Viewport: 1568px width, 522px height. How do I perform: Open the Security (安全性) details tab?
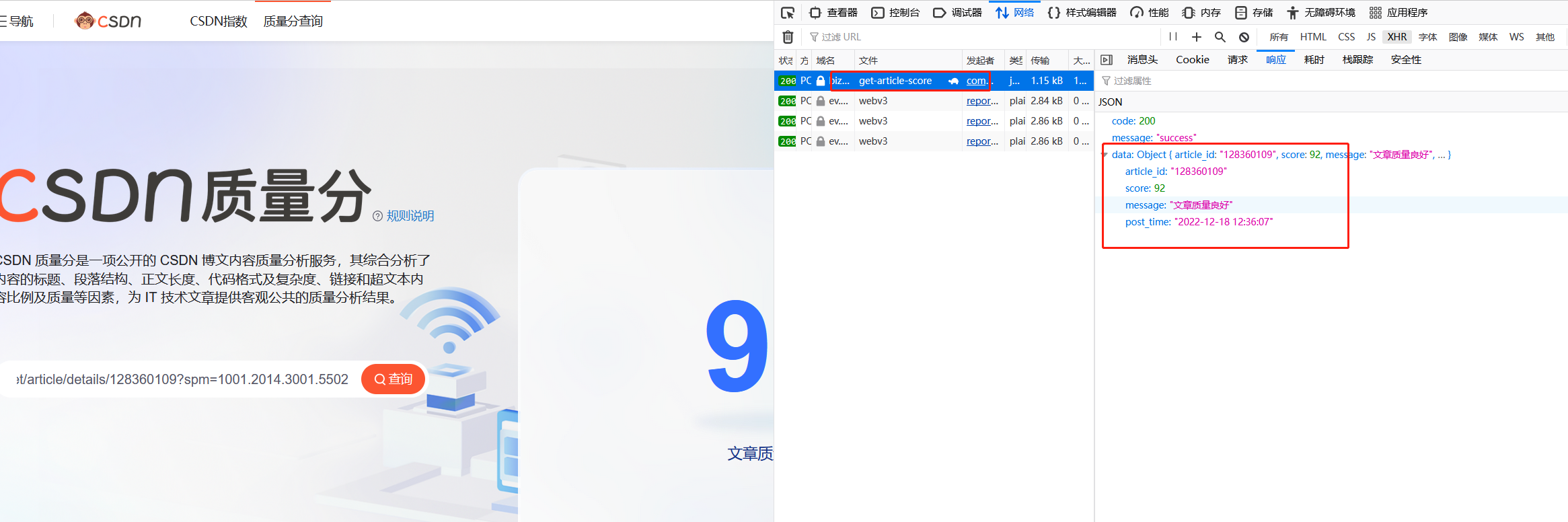(1406, 60)
